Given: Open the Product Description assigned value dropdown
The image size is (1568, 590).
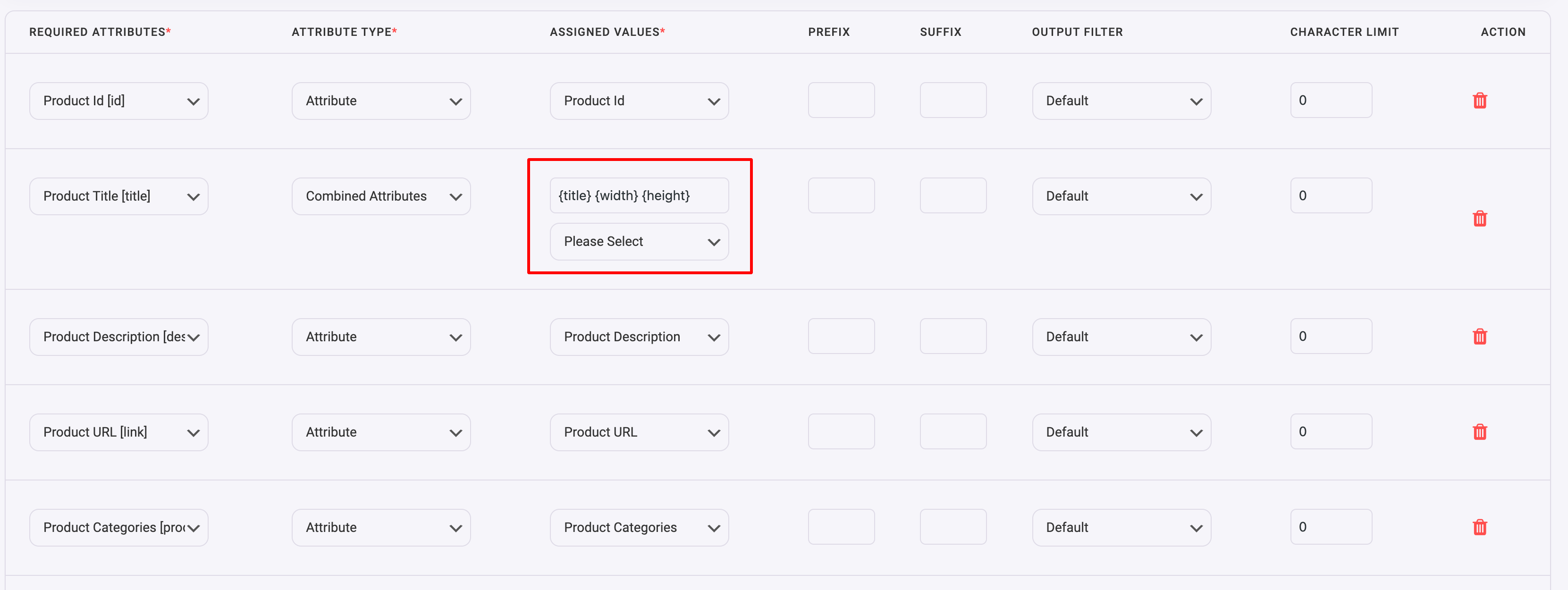Looking at the screenshot, I should 639,337.
